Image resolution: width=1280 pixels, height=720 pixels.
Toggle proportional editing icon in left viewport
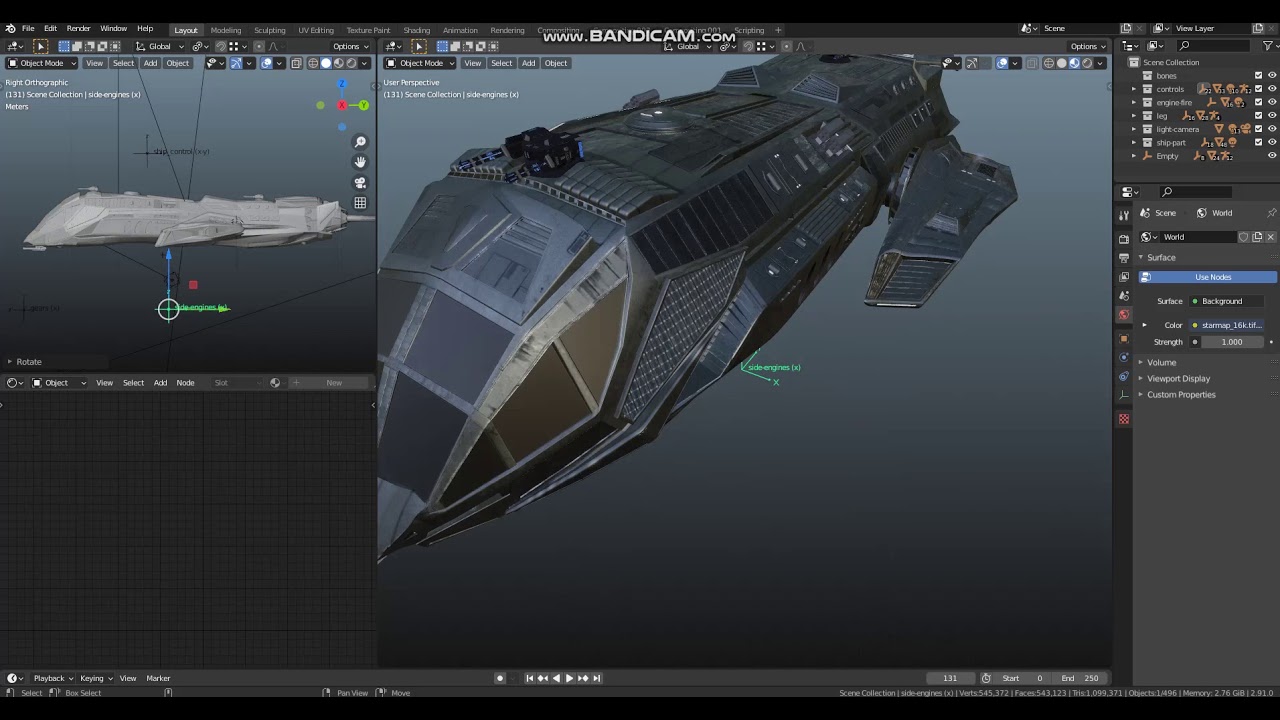click(259, 46)
